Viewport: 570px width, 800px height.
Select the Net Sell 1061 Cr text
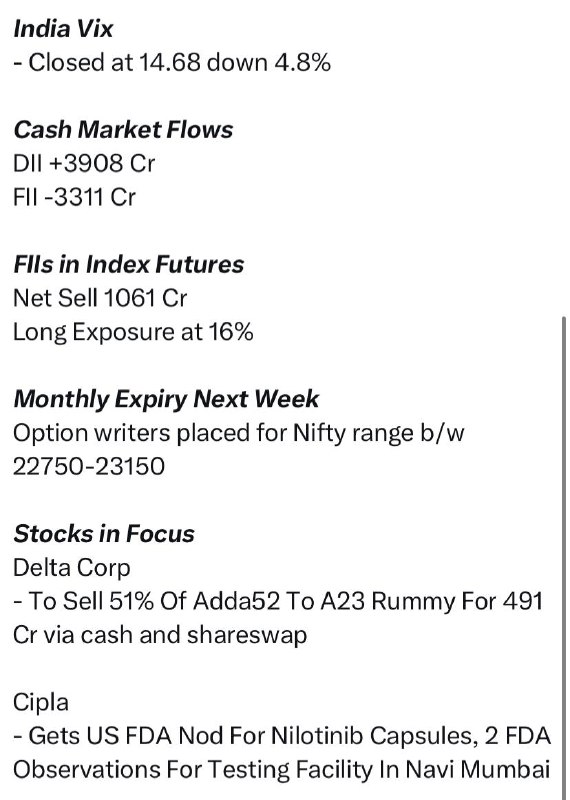tap(100, 298)
